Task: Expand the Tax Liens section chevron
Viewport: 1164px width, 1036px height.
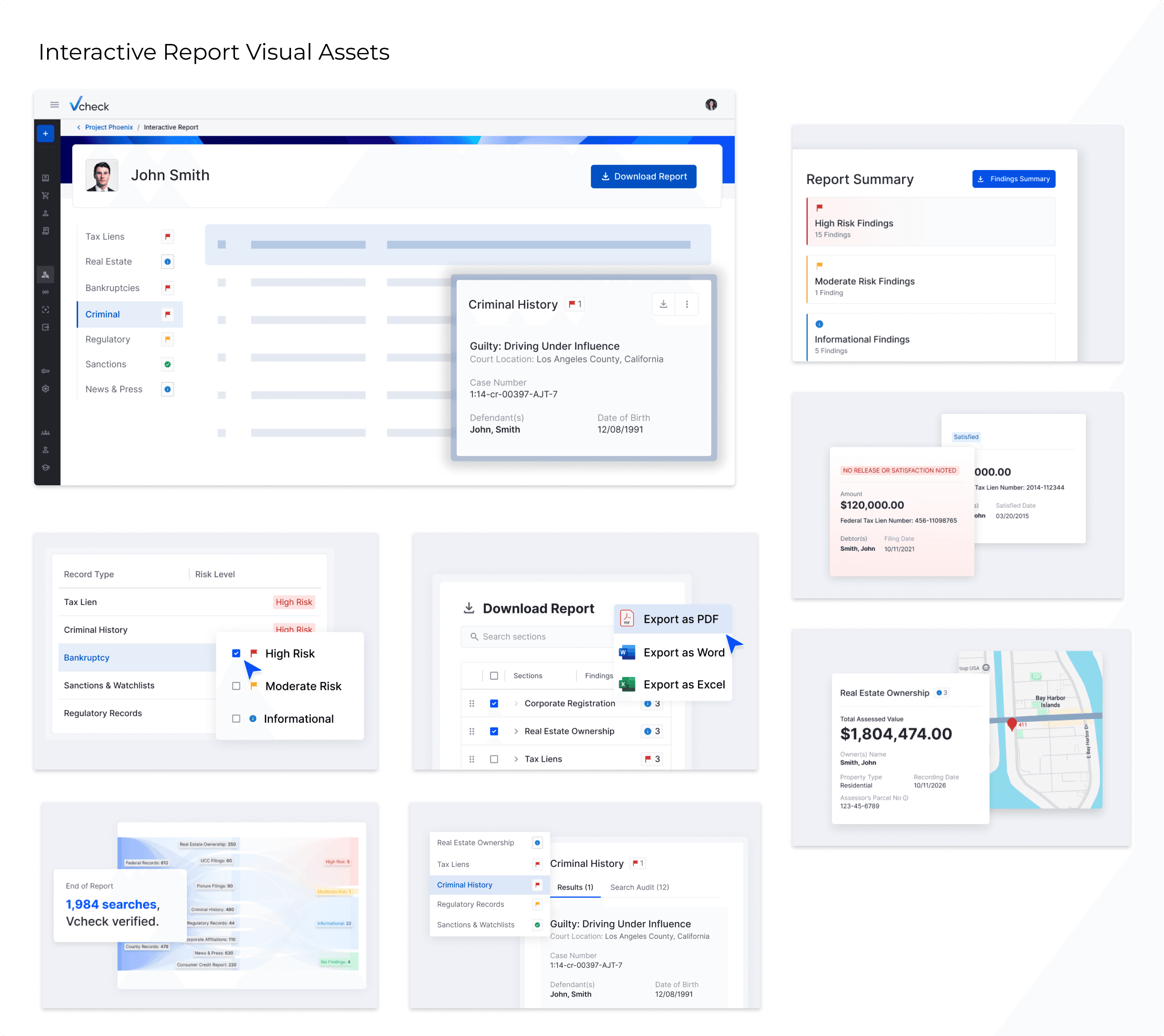Action: coord(516,759)
